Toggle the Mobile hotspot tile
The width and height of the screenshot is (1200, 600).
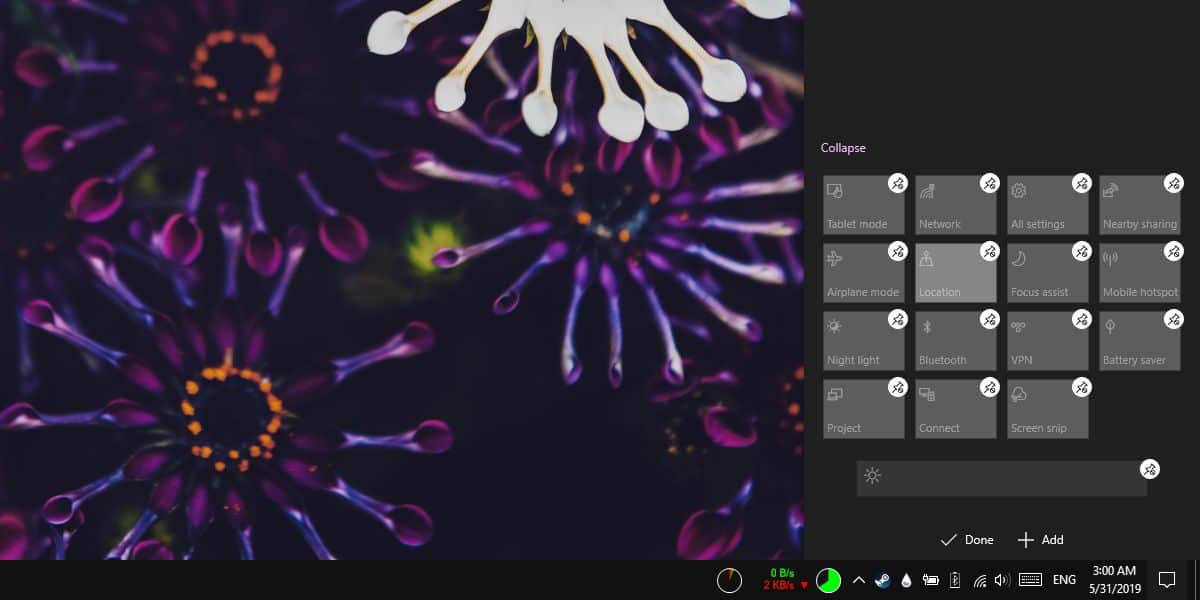(x=1140, y=273)
